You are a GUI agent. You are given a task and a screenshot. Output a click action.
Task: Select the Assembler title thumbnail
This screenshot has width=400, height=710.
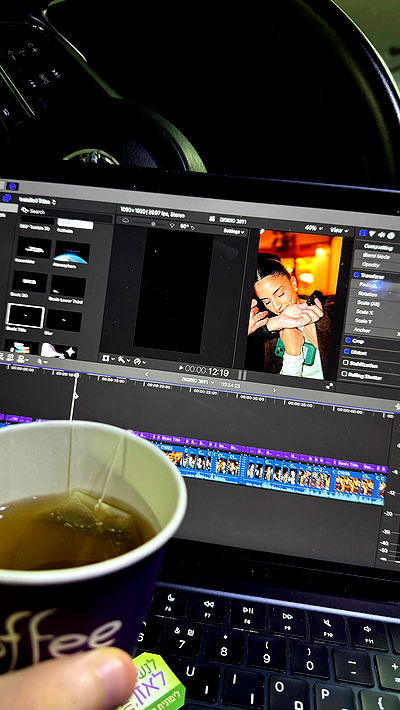[x=34, y=248]
